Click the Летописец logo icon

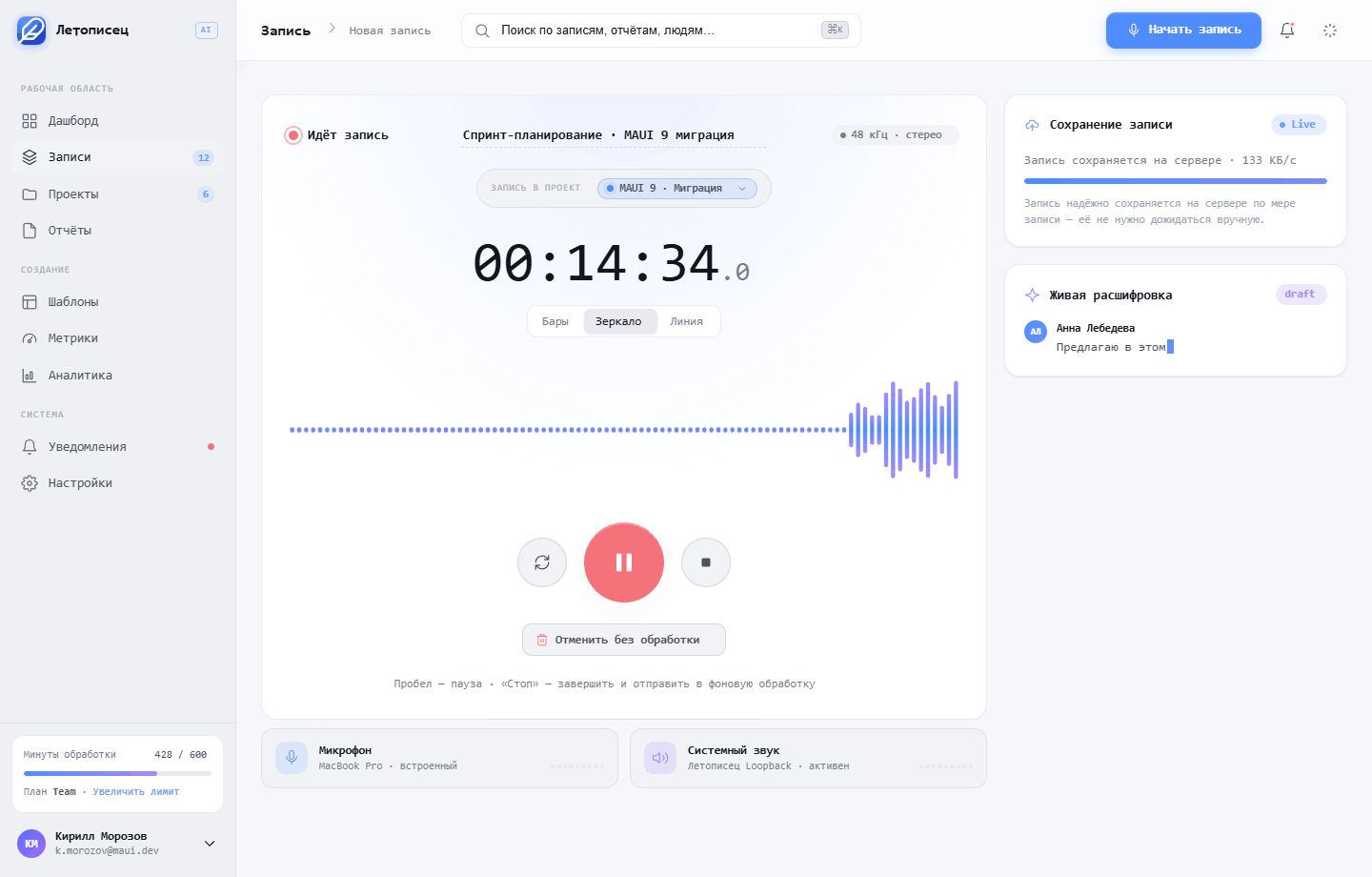click(x=31, y=31)
